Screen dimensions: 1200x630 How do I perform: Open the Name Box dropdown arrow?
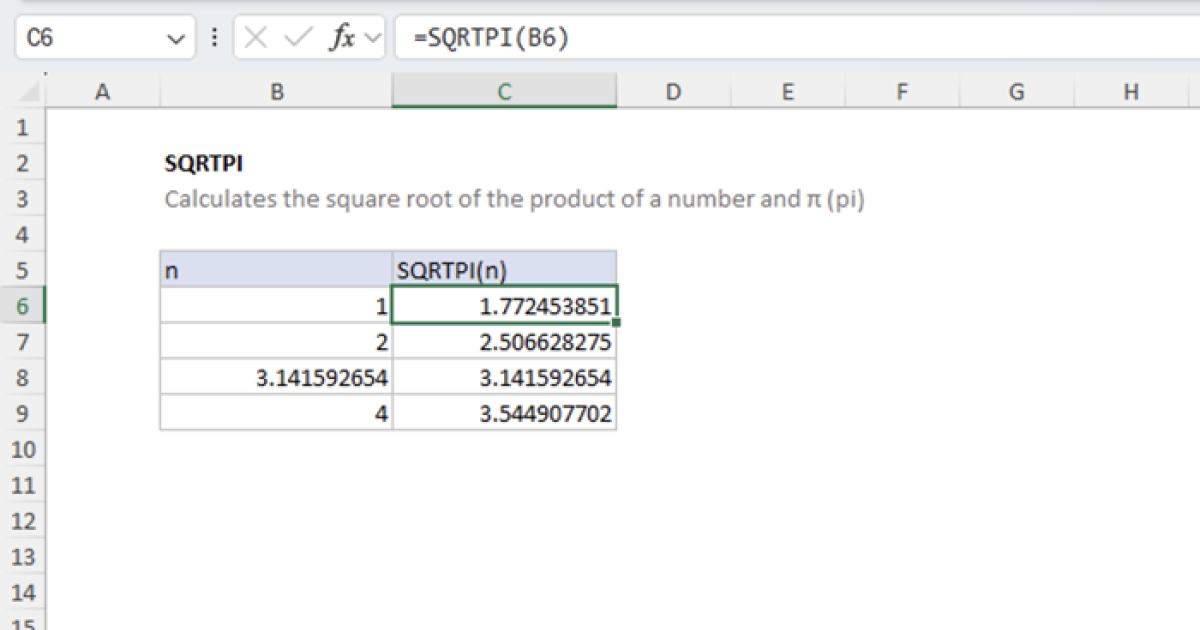click(176, 38)
